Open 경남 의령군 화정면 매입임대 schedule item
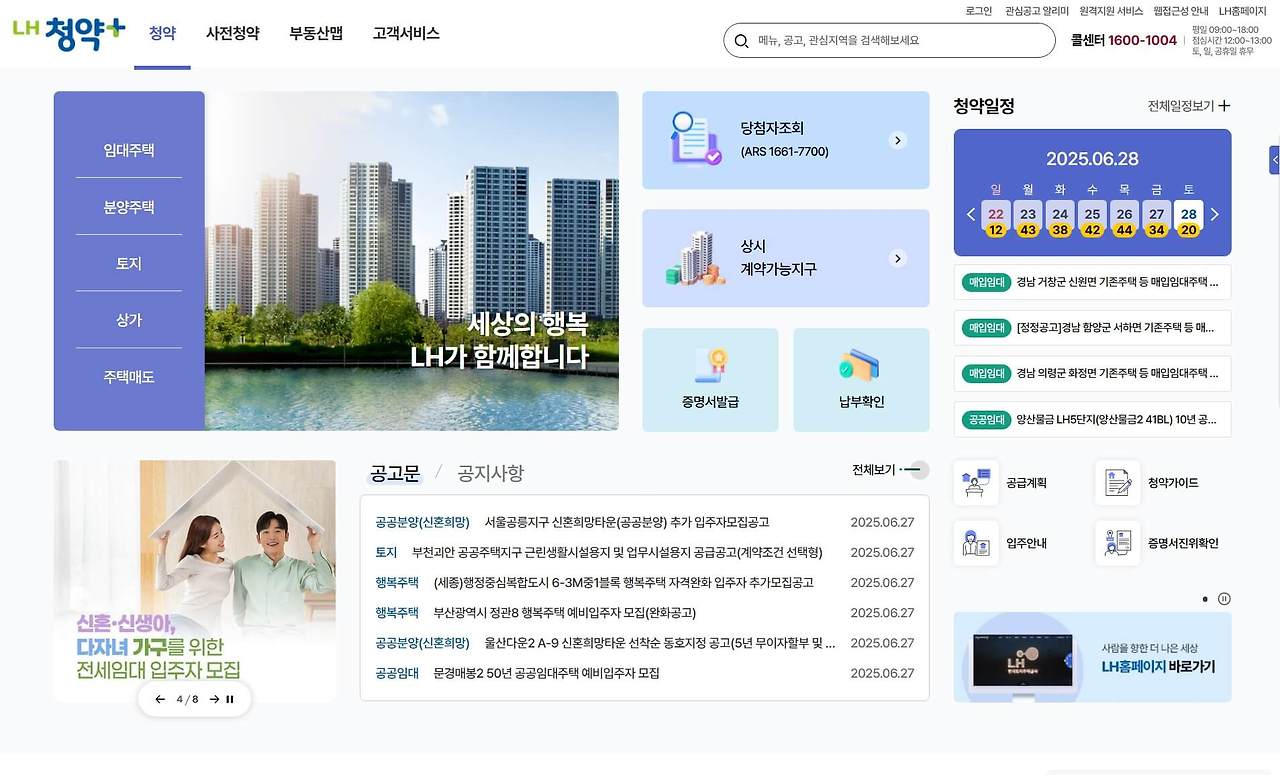 (1092, 373)
